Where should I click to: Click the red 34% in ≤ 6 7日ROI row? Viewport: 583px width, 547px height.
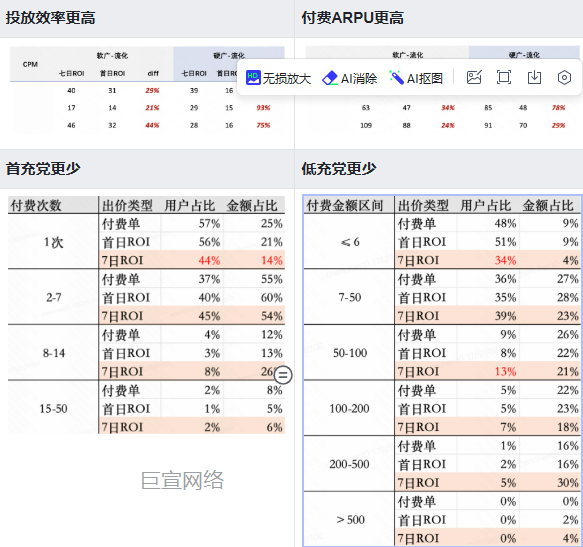pos(505,260)
